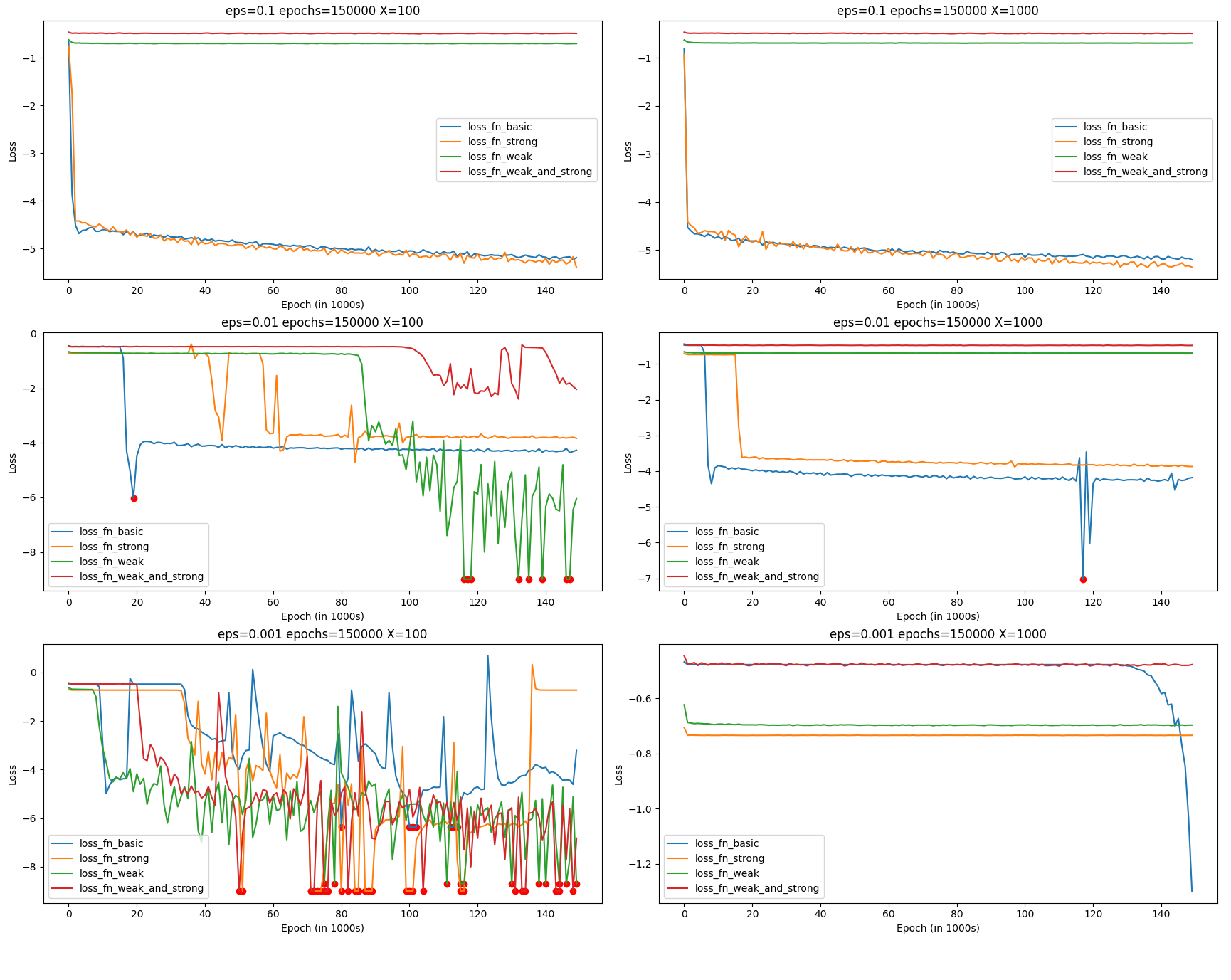
Task: Point at 'loss_fn_weak' in the eps=0.001 X=1000 legend
Action: [x=727, y=873]
